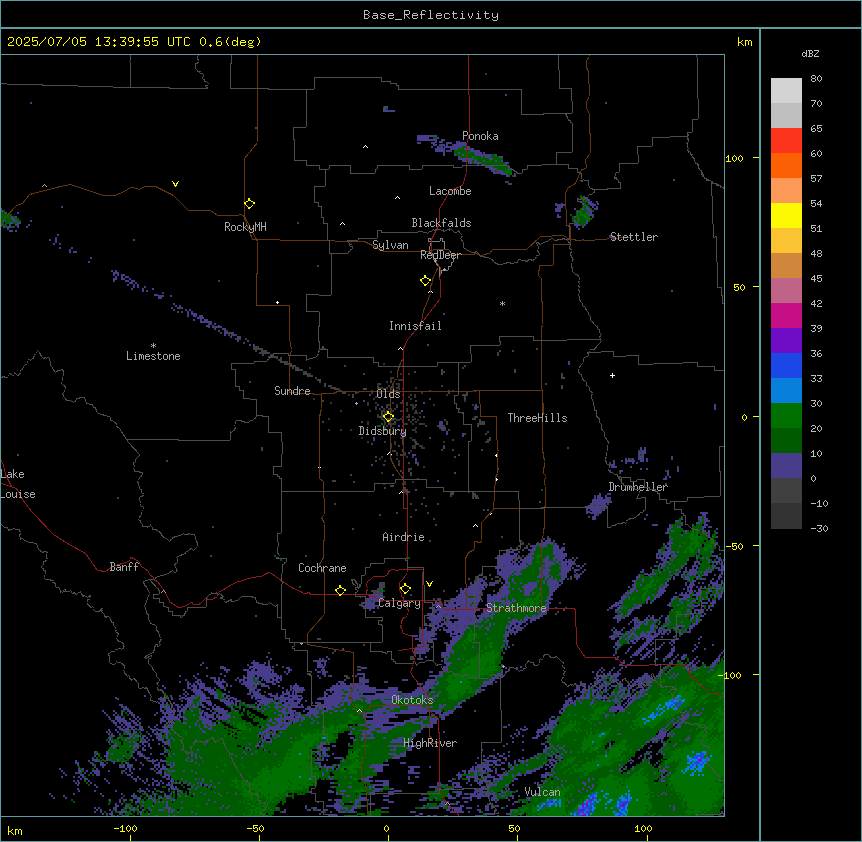Click the HighRiver label

pyautogui.click(x=430, y=743)
